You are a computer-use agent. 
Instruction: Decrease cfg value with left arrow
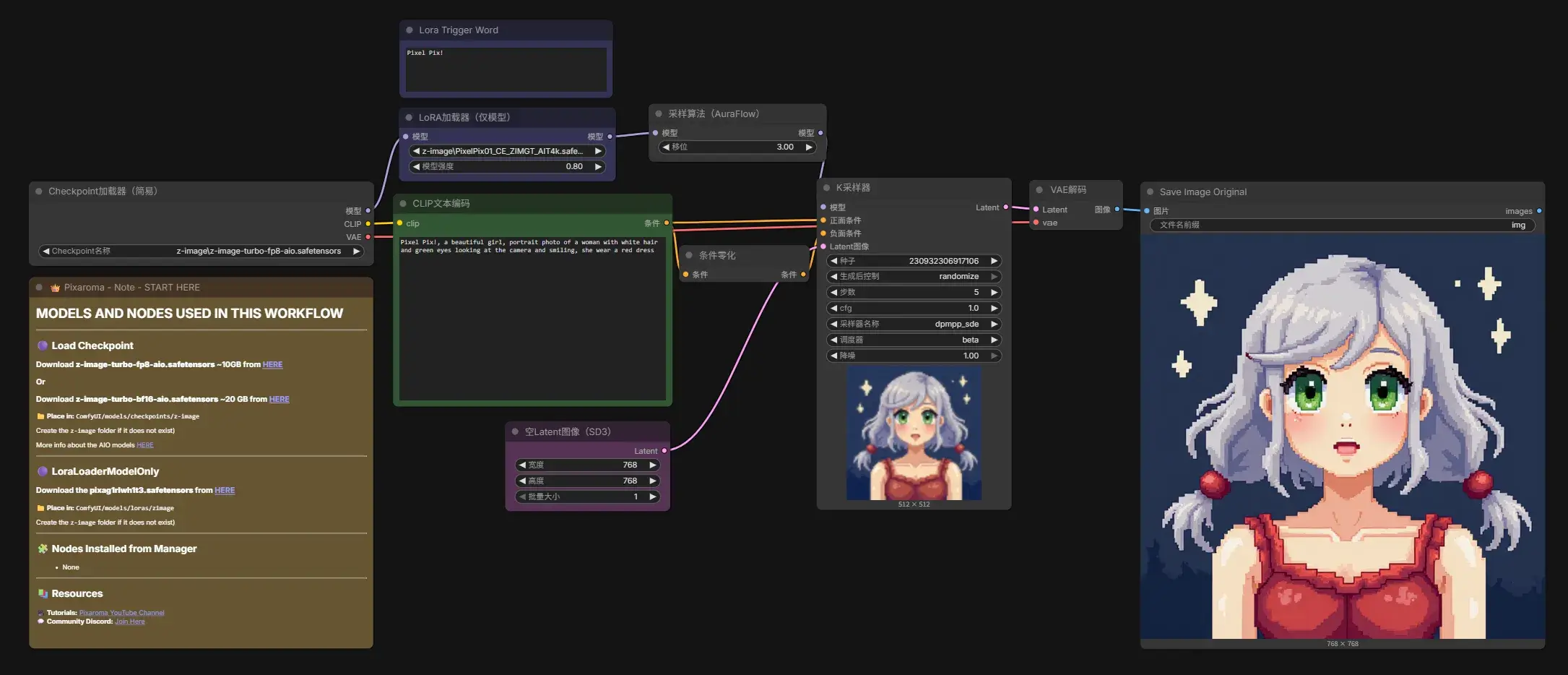pyautogui.click(x=833, y=309)
